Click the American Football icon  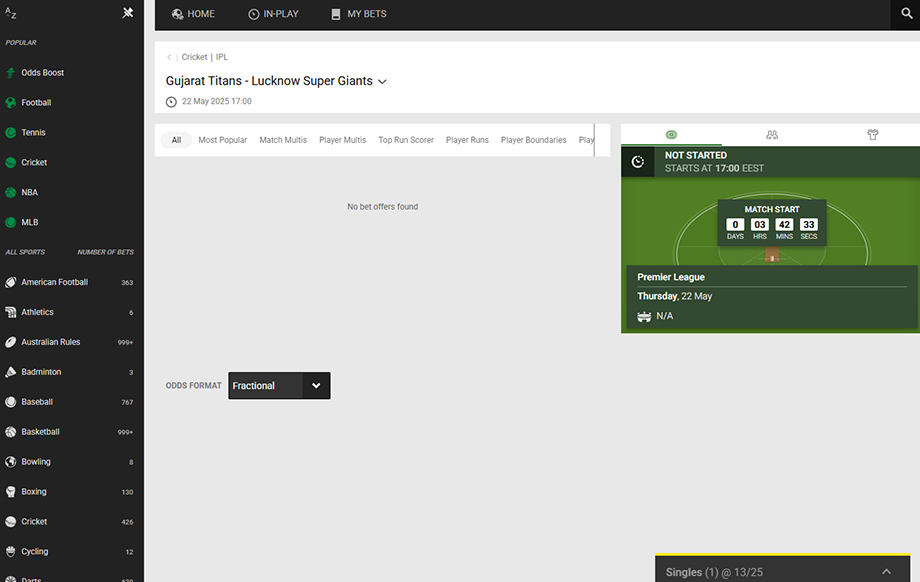click(11, 282)
